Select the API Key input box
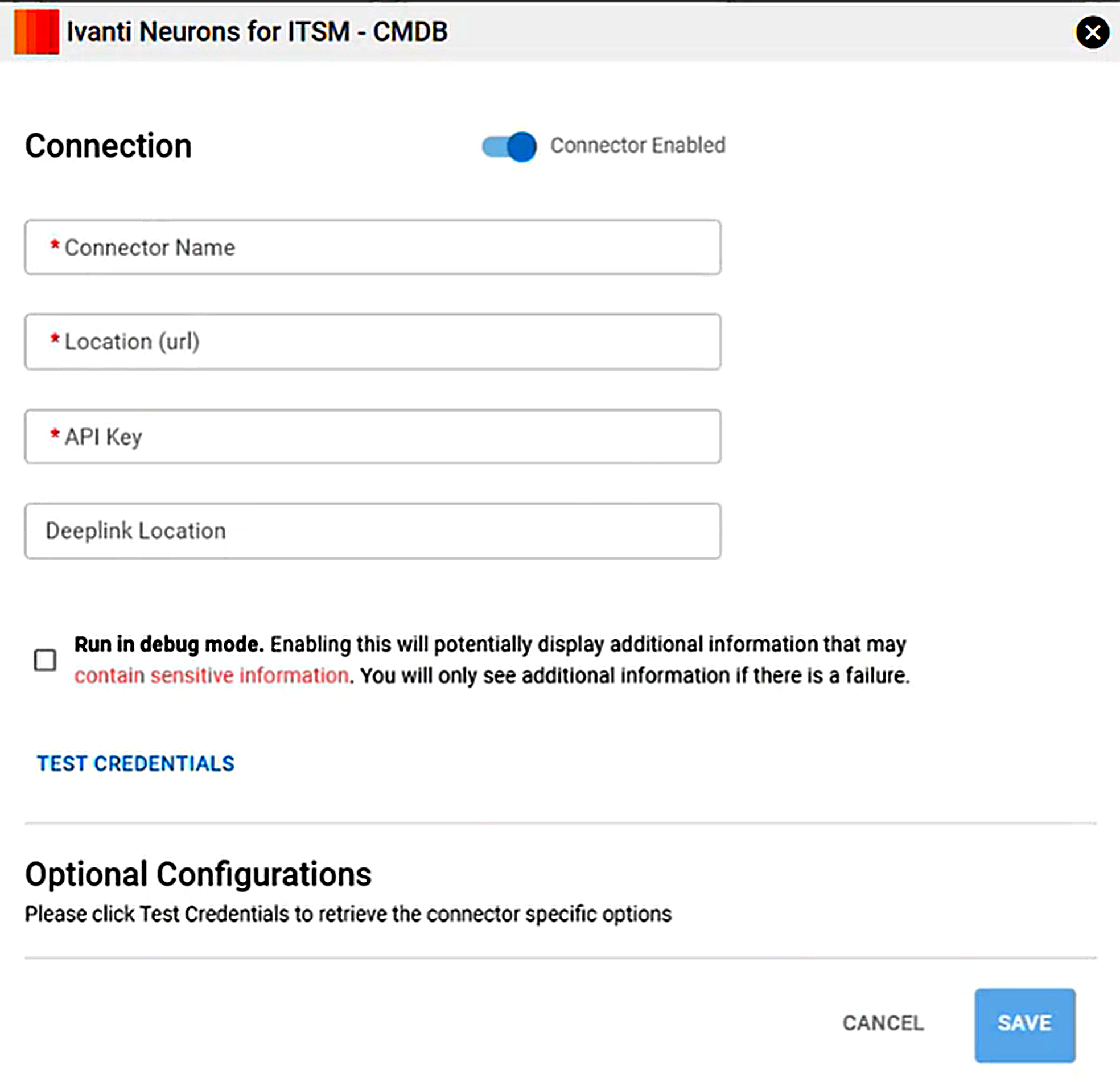The width and height of the screenshot is (1120, 1086). click(373, 437)
